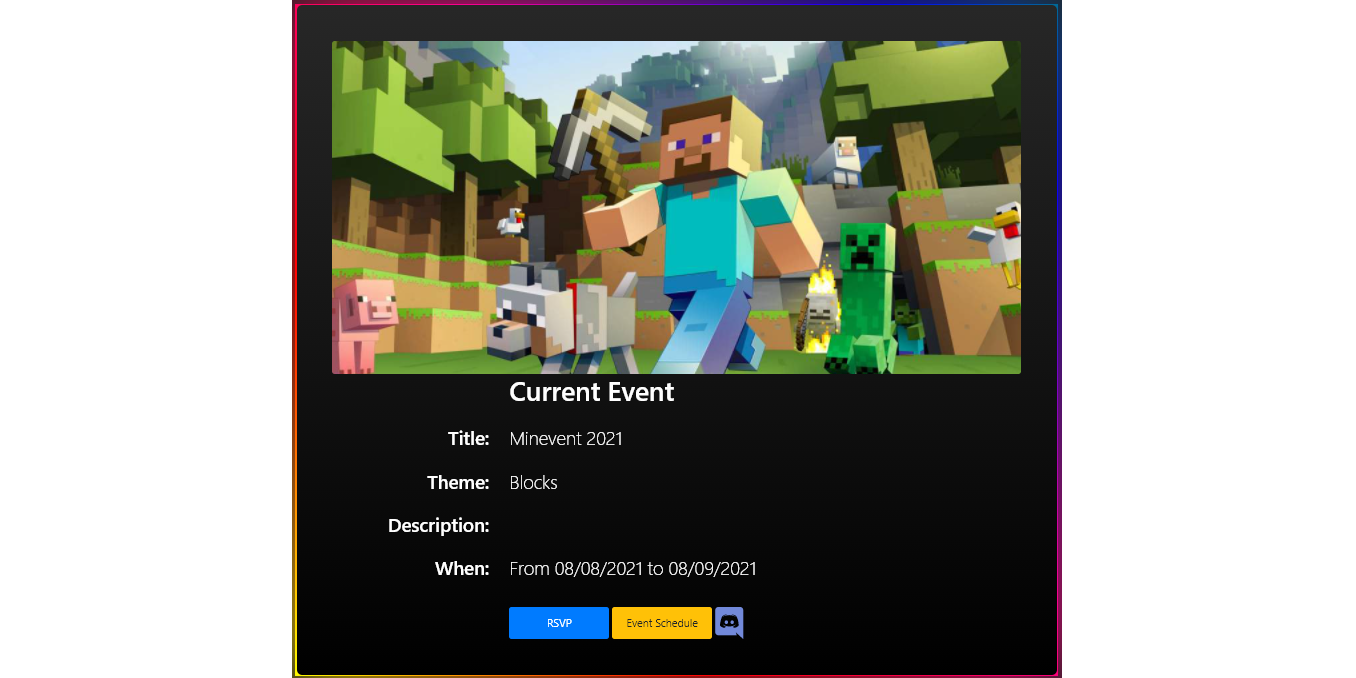Click the "Description:" label
The image size is (1356, 678).
pyautogui.click(x=439, y=525)
